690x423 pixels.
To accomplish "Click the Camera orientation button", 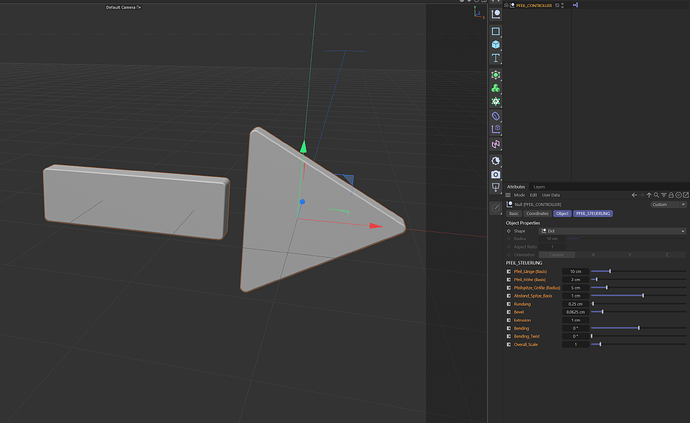I will (x=557, y=255).
